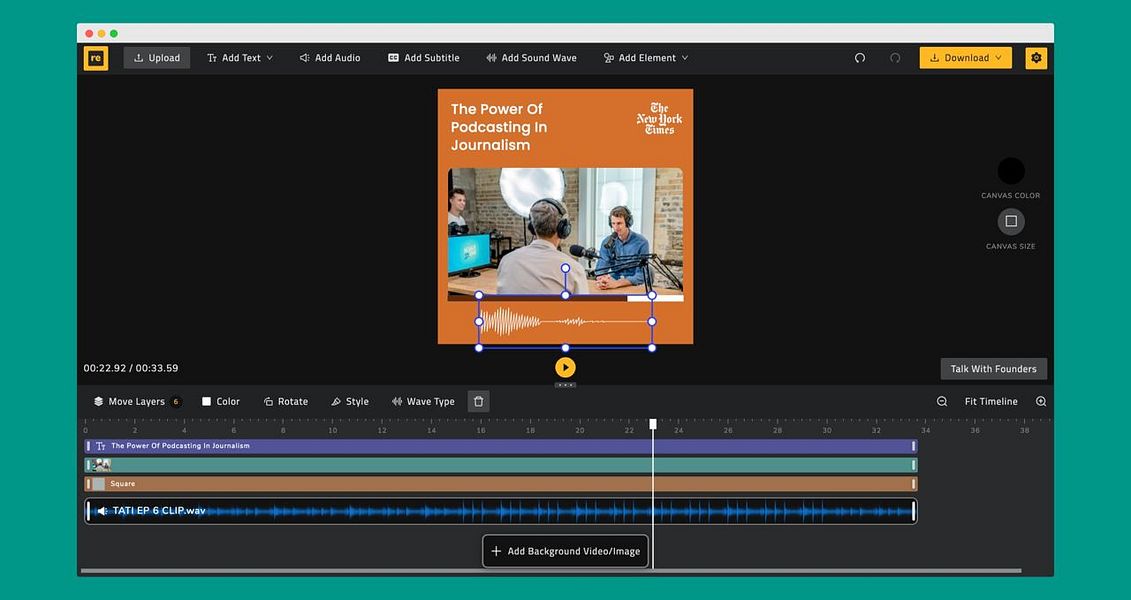
Task: Click the yellow 're' logo
Action: coord(96,58)
